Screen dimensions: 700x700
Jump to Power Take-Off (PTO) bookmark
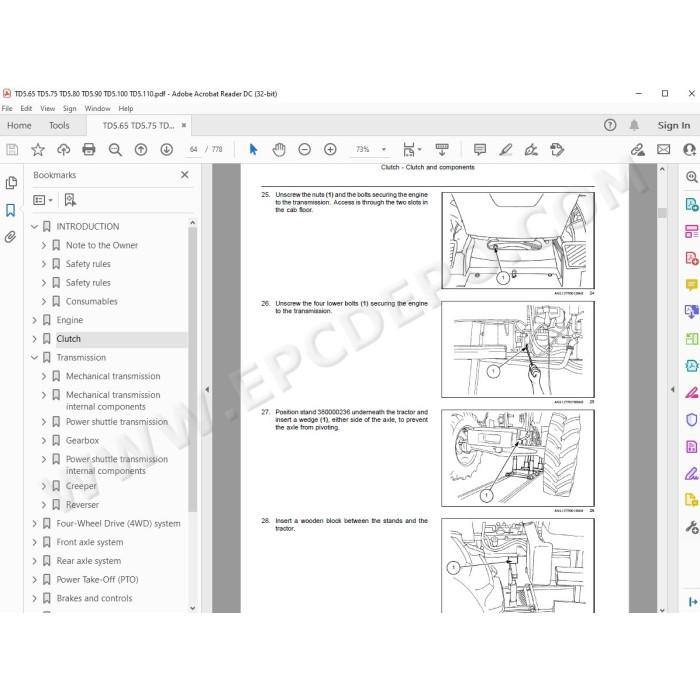(x=97, y=579)
